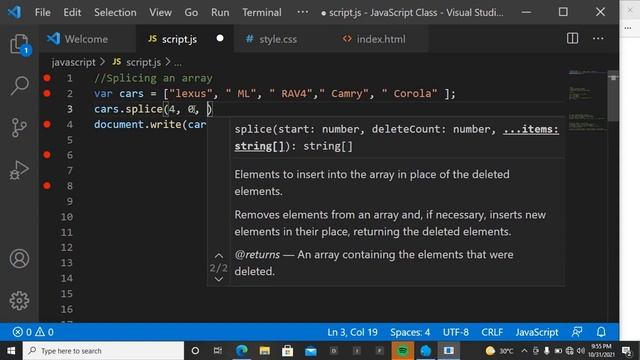Click the feedback icon in status bar
Screen dimensions: 640x360
(577, 332)
